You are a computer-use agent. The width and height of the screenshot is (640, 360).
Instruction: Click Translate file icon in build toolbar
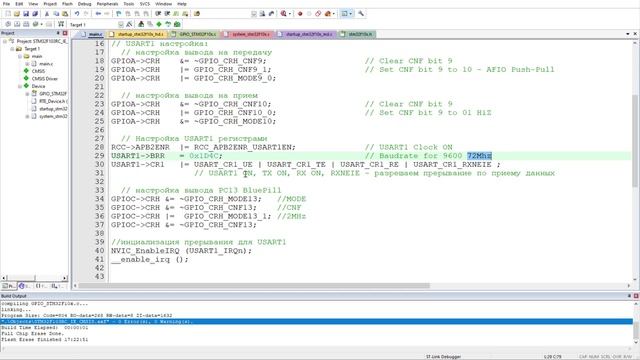pos(8,24)
